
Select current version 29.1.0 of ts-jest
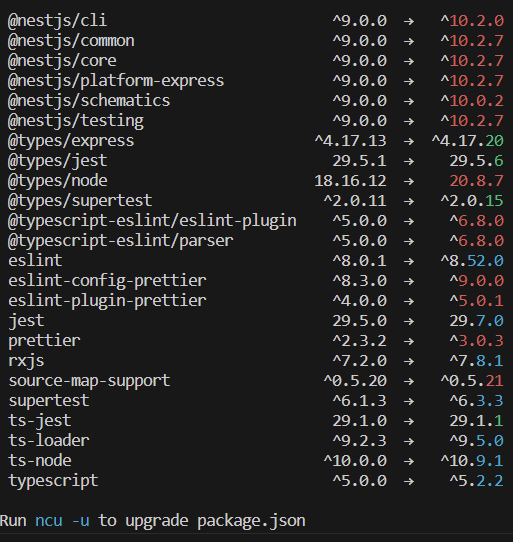[x=360, y=421]
